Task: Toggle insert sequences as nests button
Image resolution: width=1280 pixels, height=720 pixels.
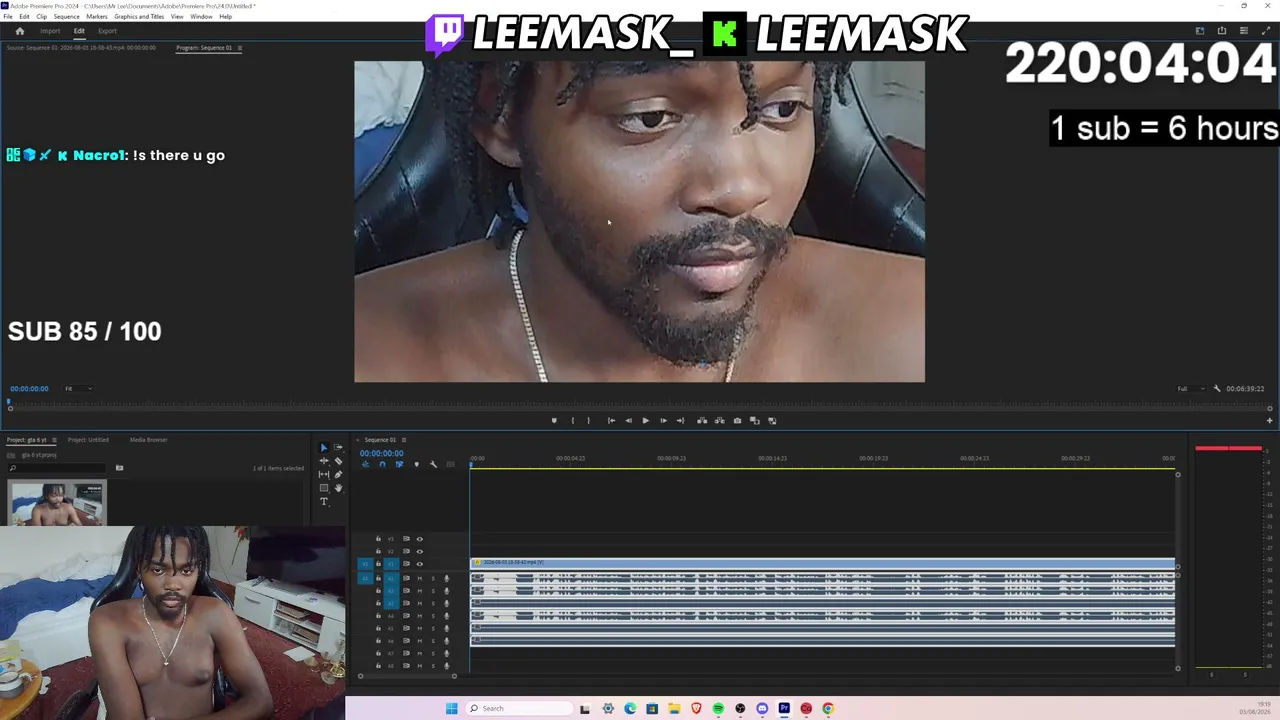Action: (365, 464)
